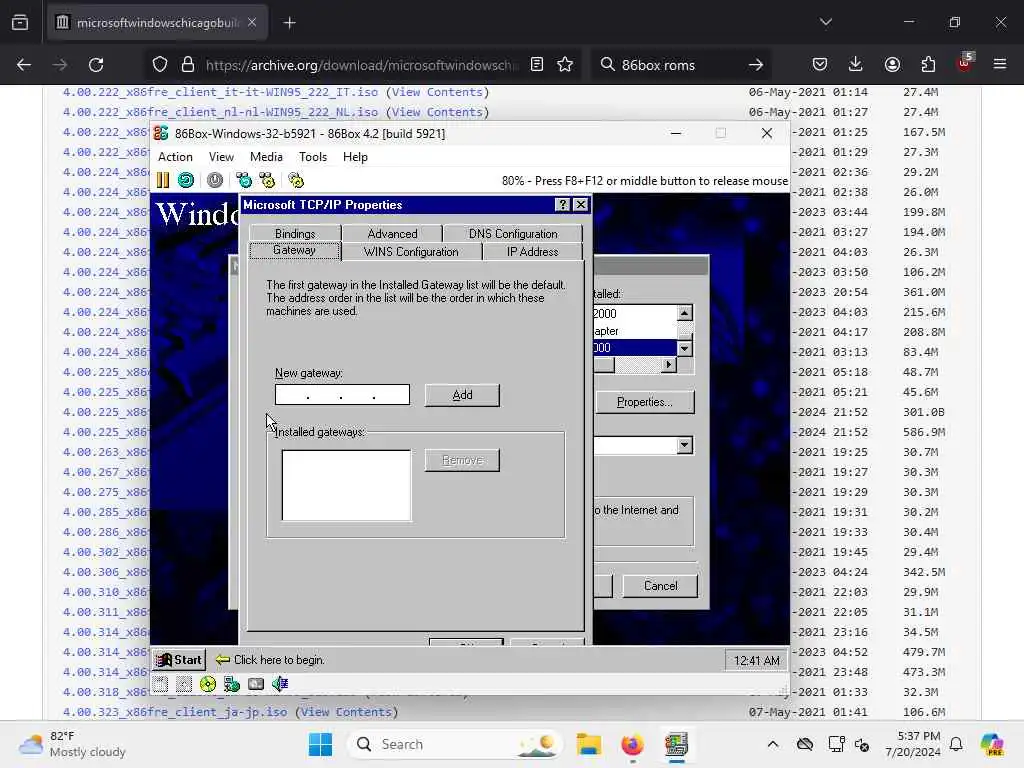Switch to WINS Configuration tab
Screen dimensions: 1024x768
point(411,251)
